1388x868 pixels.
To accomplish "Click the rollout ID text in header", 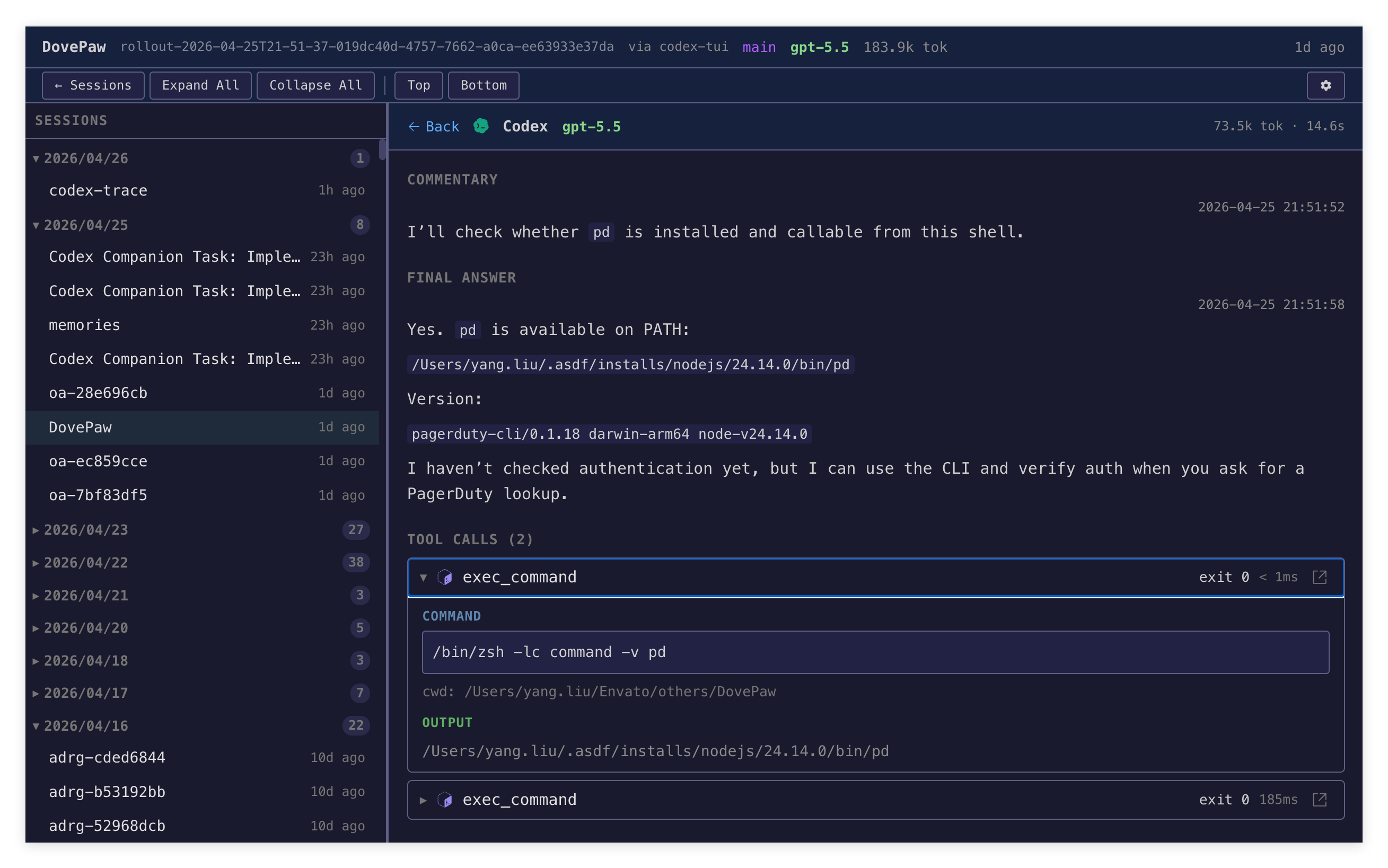I will (366, 47).
